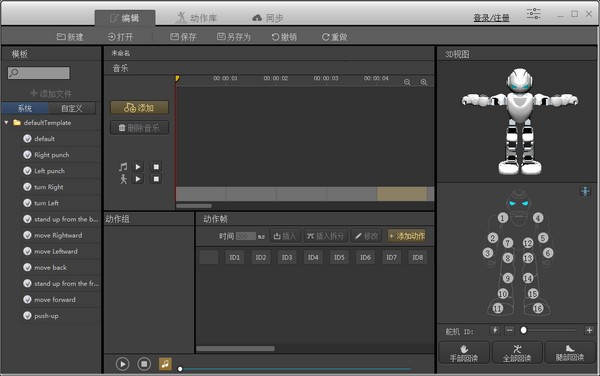
Task: Play the music track preview
Action: pos(138,167)
